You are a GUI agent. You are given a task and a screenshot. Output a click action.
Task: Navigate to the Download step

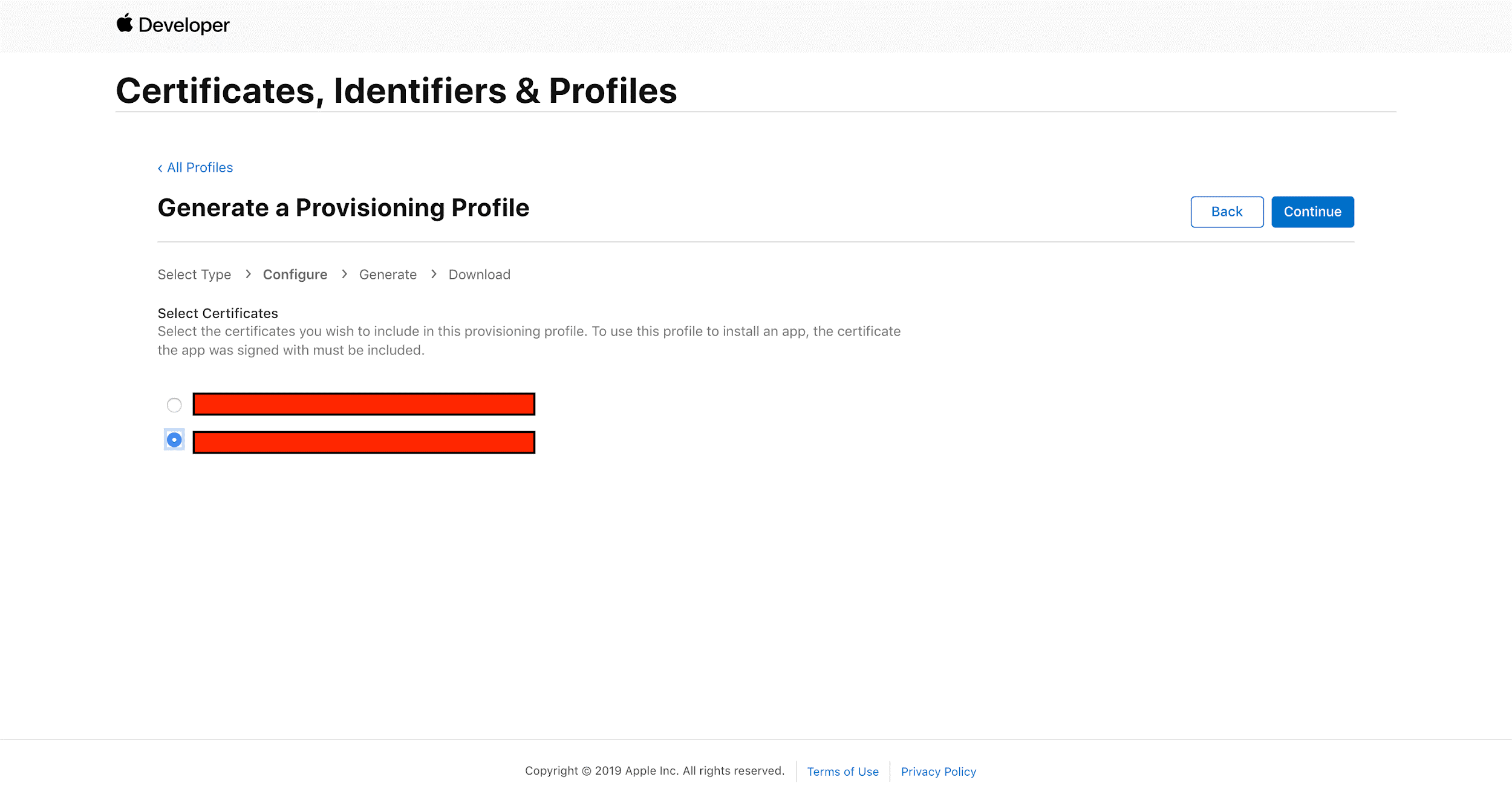click(479, 274)
